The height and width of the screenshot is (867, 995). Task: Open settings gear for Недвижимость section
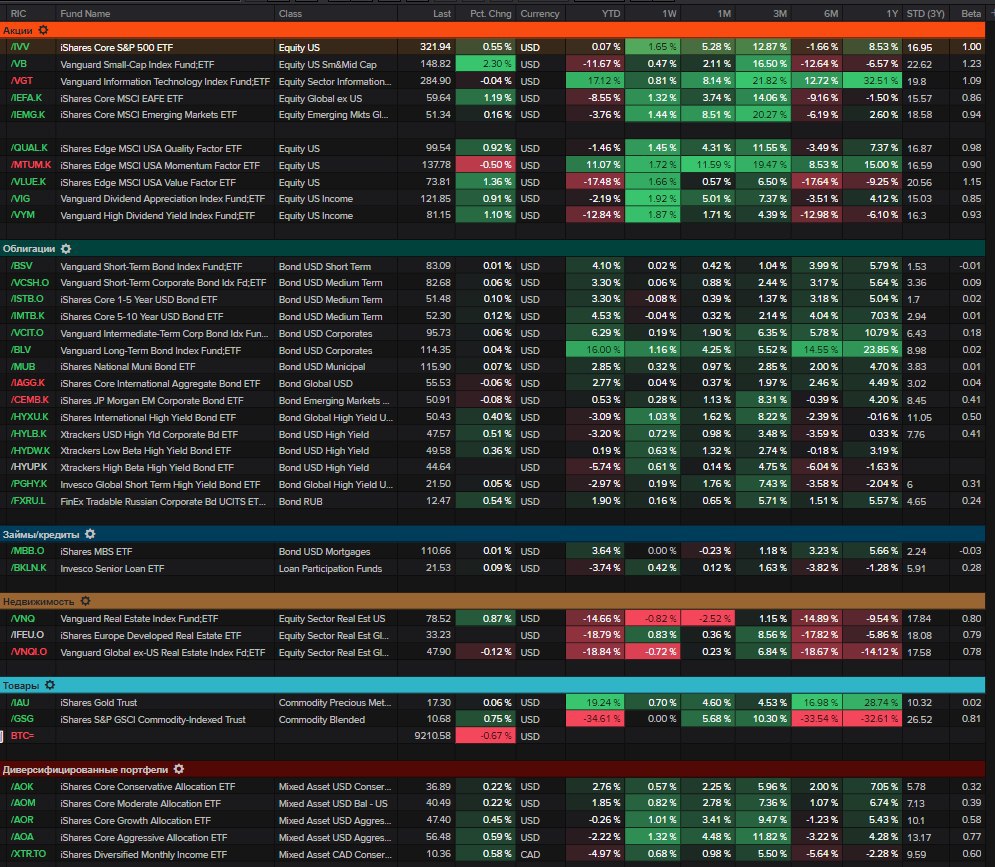[x=86, y=601]
